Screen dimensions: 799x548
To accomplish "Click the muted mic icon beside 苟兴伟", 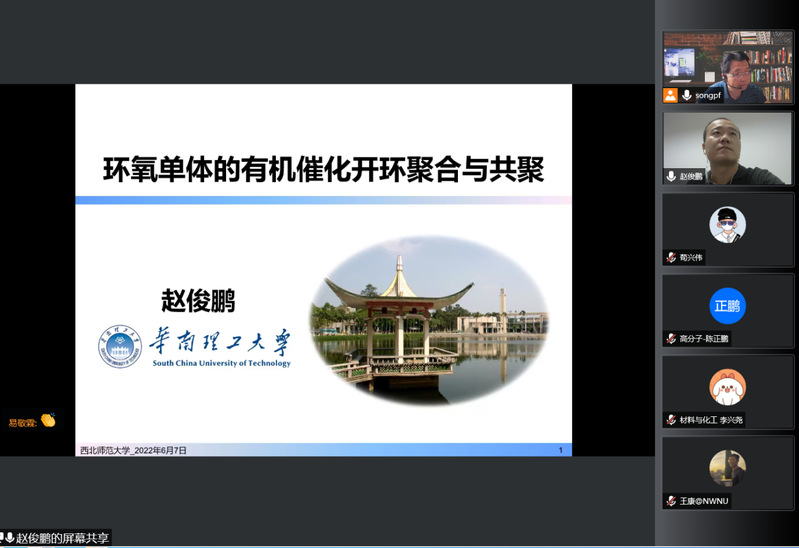I will coord(671,257).
